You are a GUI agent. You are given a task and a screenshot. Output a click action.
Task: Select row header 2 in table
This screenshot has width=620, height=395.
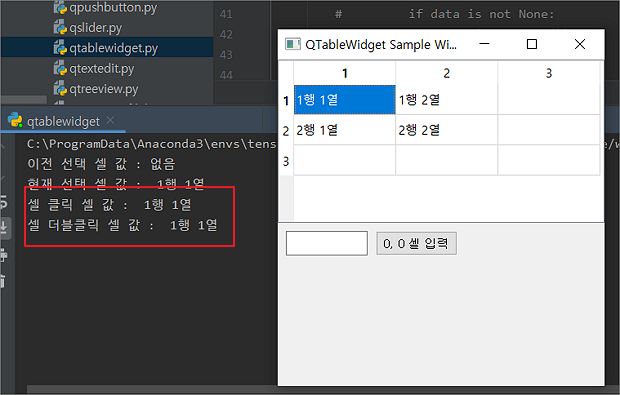coord(286,130)
